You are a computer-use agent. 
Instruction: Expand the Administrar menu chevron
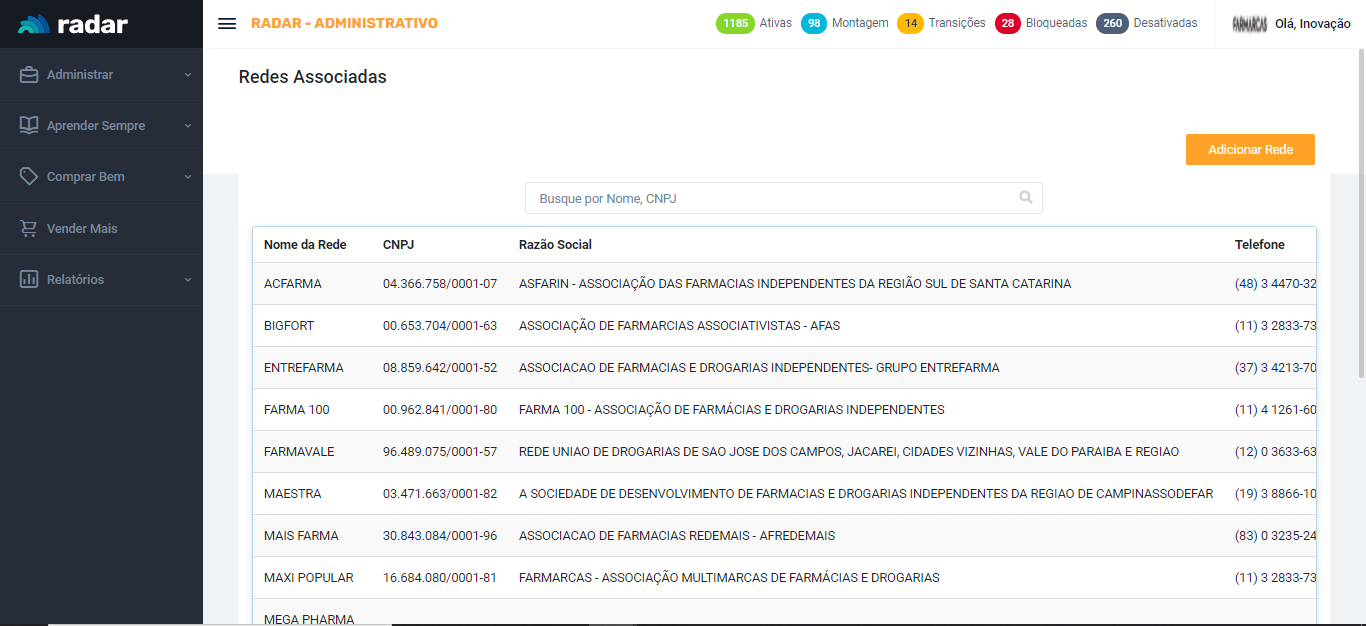[188, 75]
